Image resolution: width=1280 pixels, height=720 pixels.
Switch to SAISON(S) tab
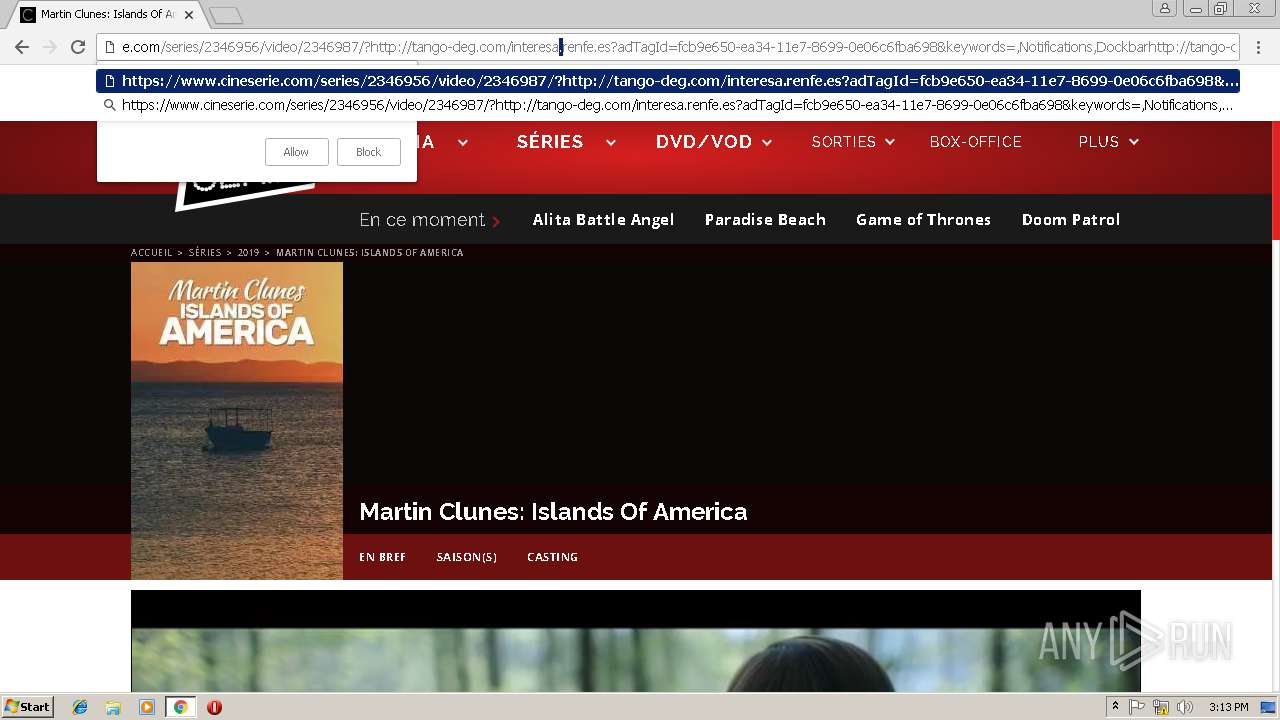(467, 557)
